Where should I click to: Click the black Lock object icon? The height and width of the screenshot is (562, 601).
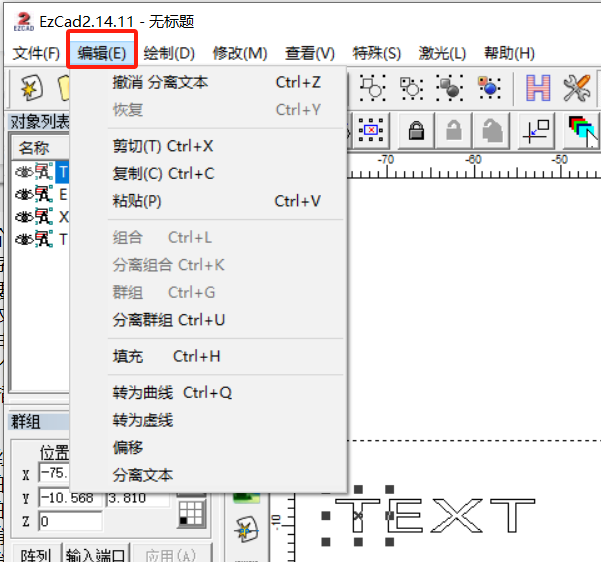[x=416, y=131]
